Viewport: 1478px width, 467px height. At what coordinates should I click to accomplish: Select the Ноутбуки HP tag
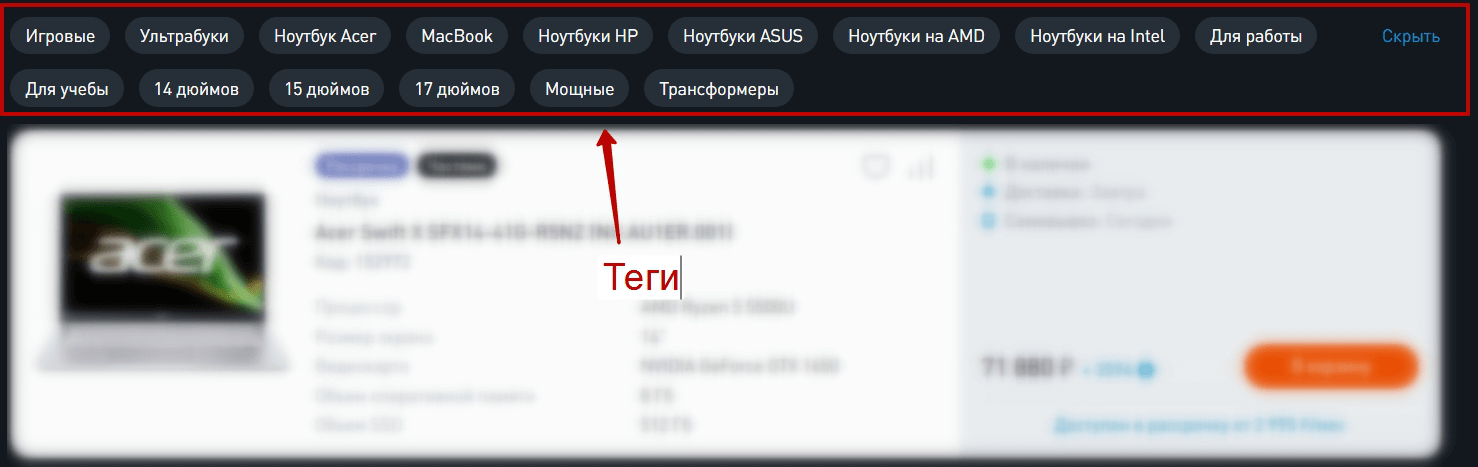(x=588, y=37)
